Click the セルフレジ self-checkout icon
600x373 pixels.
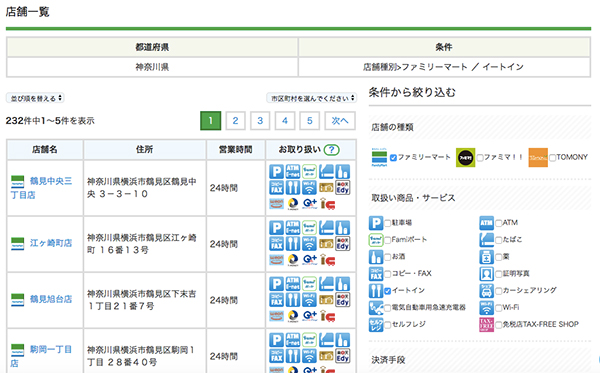[x=376, y=324]
